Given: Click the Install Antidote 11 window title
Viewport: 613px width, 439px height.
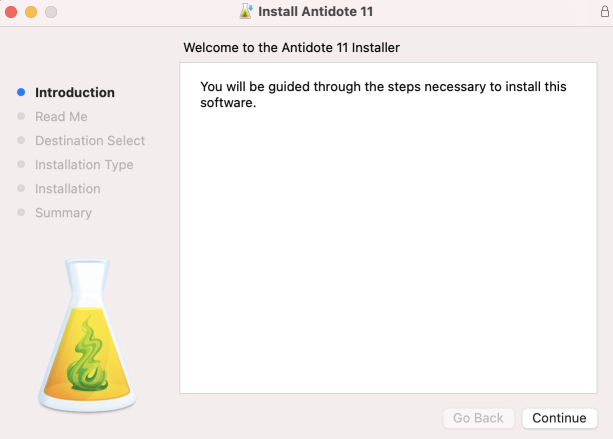Looking at the screenshot, I should coord(316,12).
